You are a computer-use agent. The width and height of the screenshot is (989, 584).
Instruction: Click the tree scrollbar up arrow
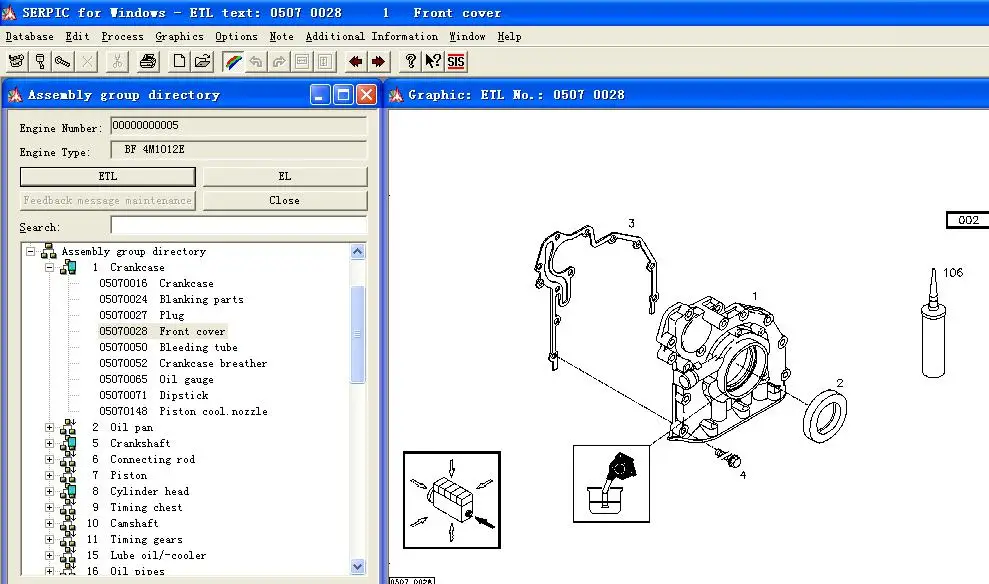point(358,252)
